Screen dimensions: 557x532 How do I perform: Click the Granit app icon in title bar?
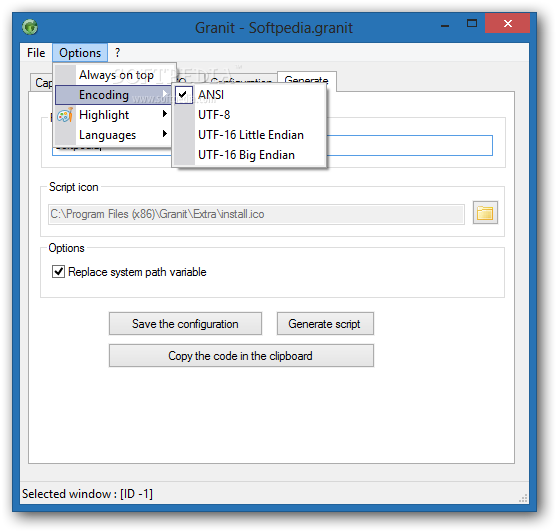pos(30,27)
